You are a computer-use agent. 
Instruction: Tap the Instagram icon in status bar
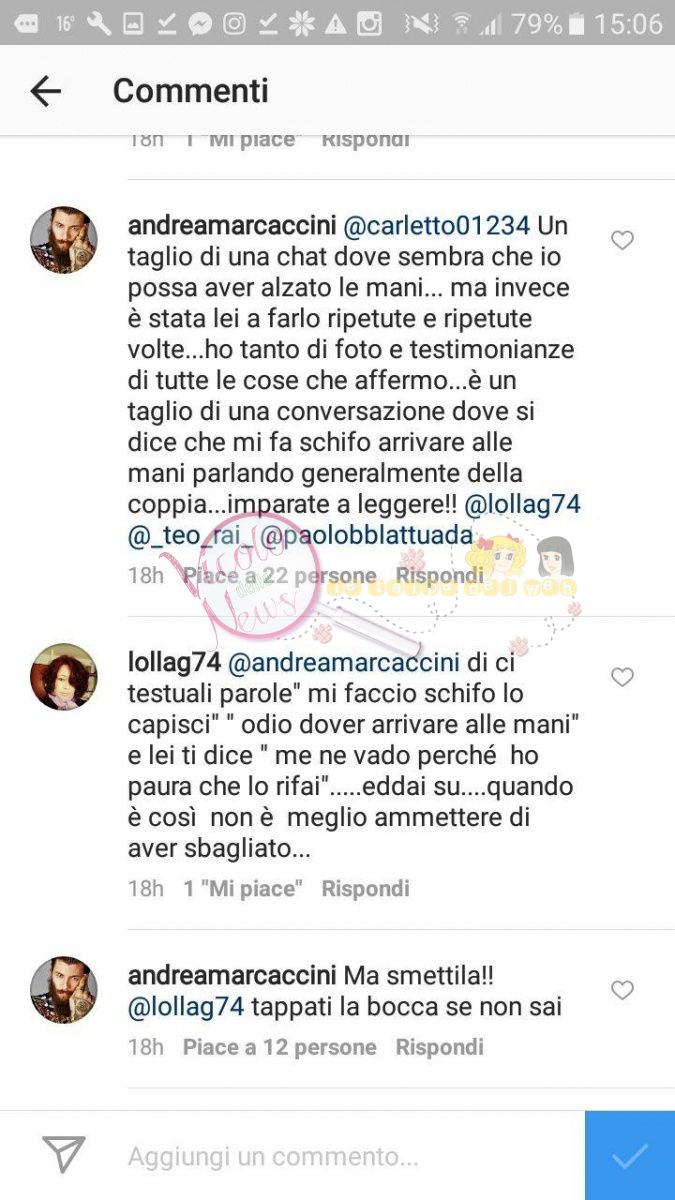(x=370, y=24)
